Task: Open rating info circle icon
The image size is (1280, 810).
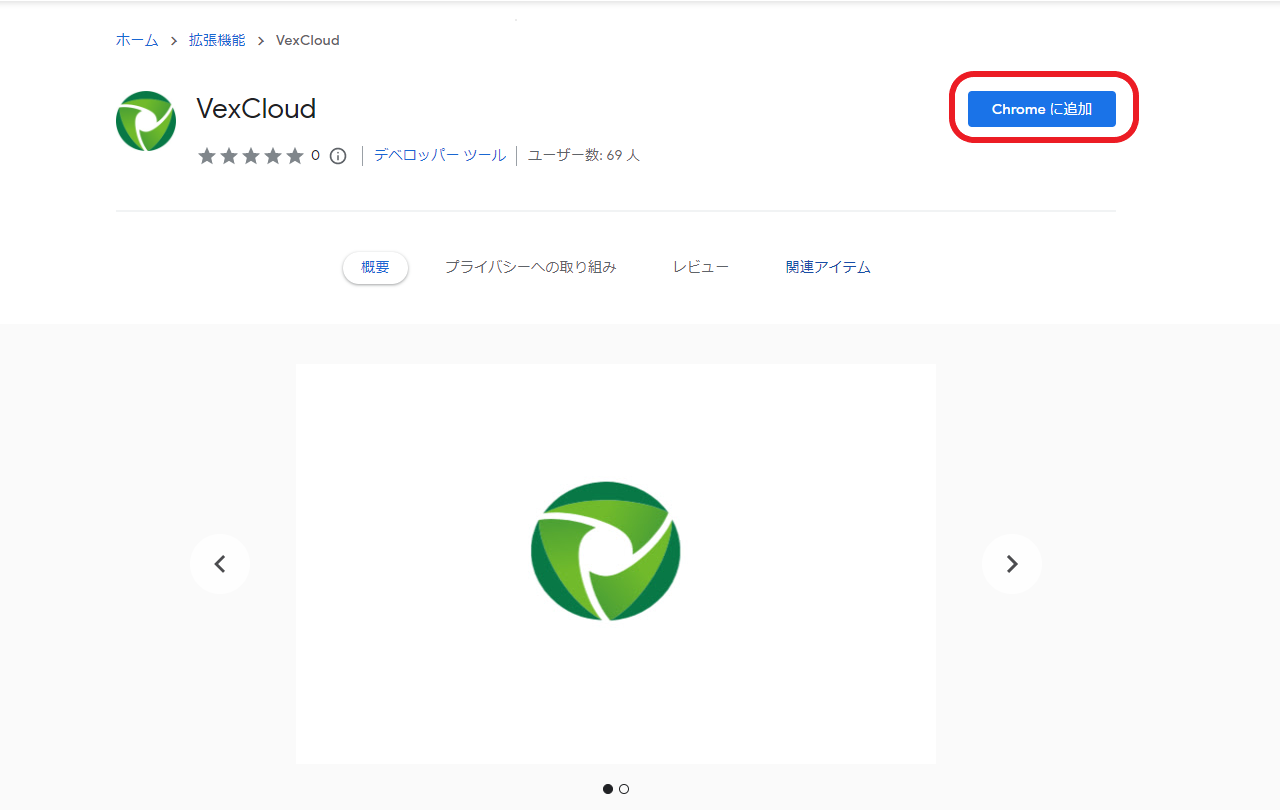Action: (338, 156)
